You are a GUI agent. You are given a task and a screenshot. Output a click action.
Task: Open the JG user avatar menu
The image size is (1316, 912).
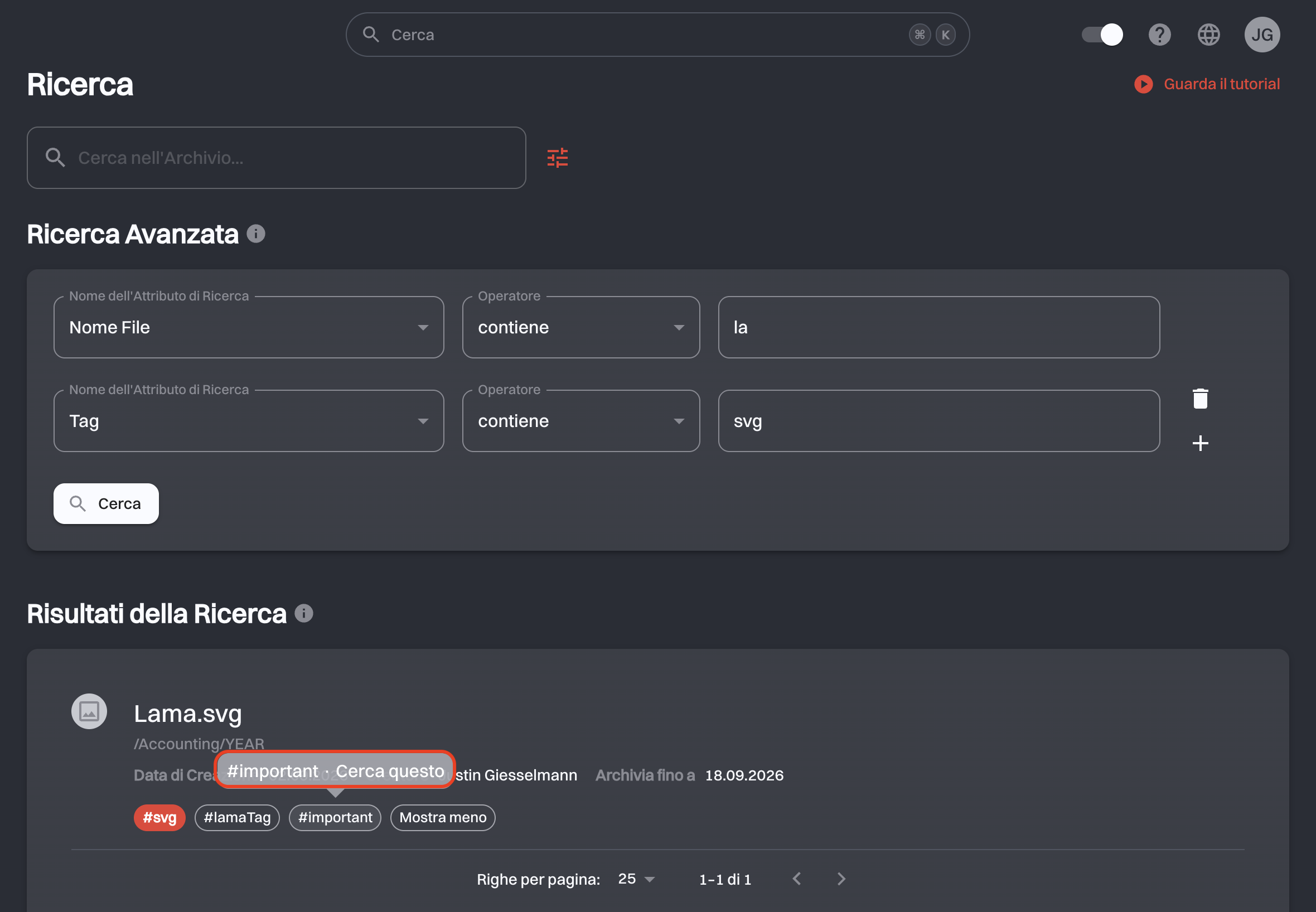[x=1262, y=35]
